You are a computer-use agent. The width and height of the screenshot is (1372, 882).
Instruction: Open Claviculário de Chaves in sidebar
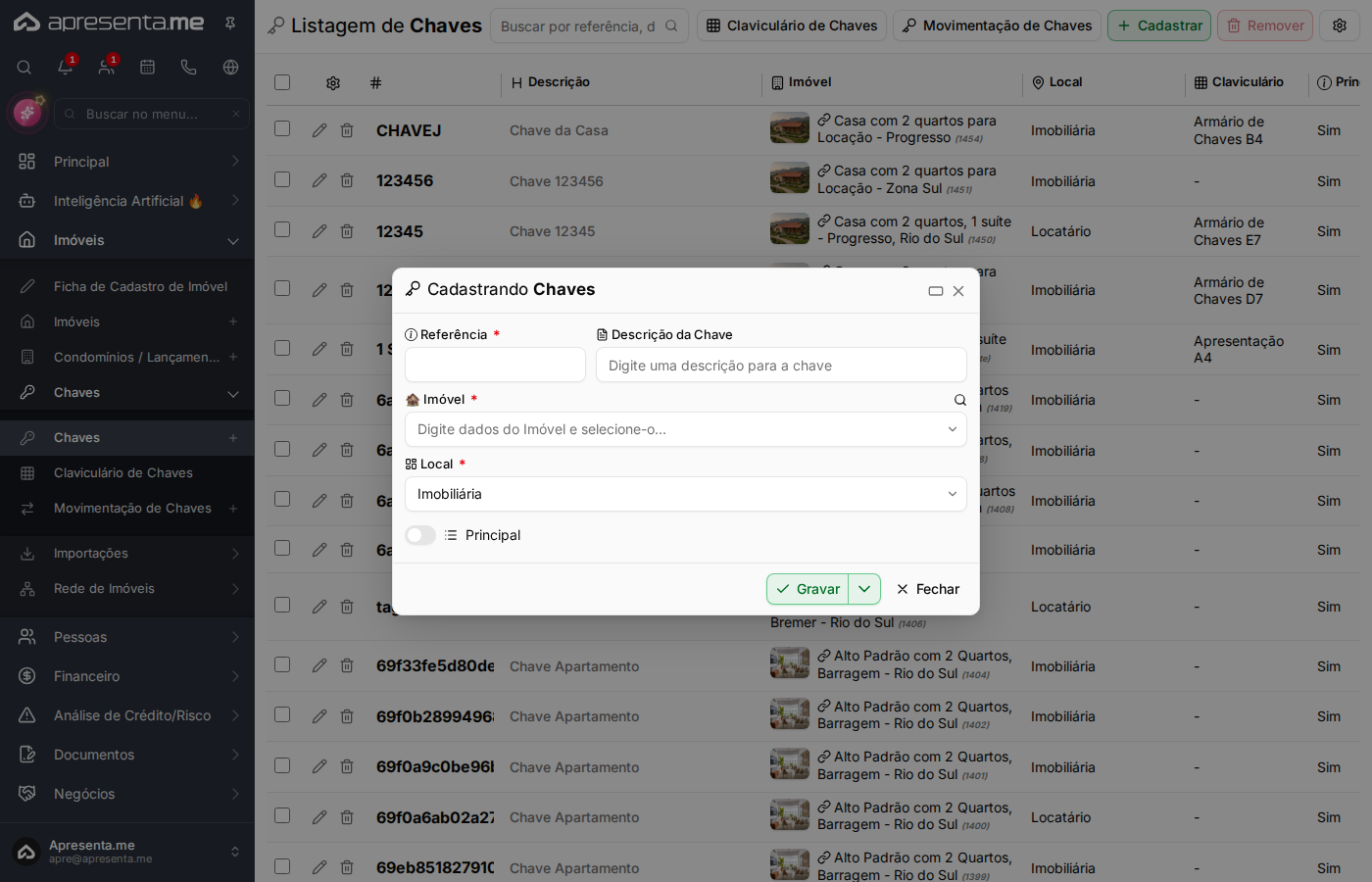click(127, 473)
